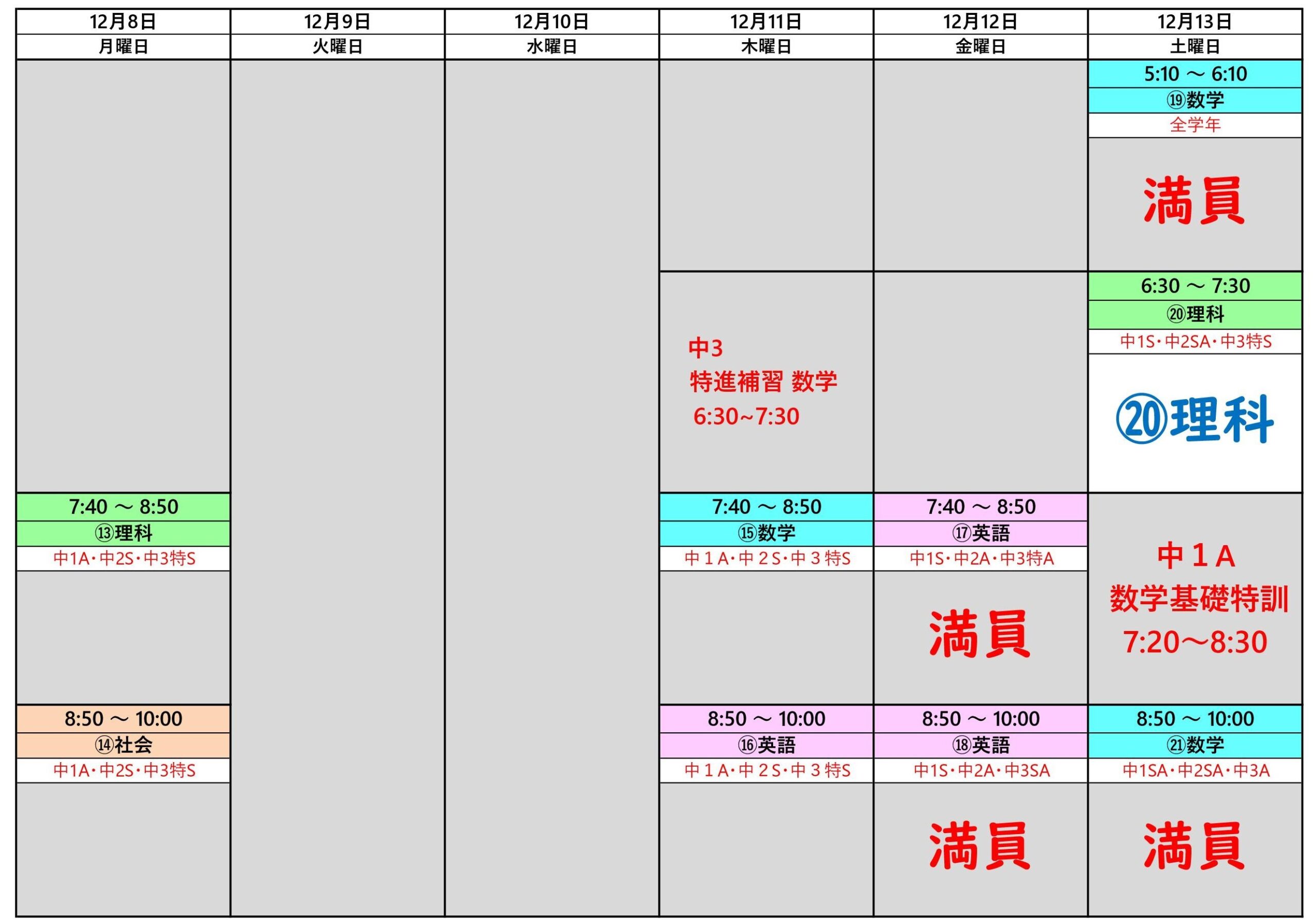Click the 全学年 grade label
The width and height of the screenshot is (1316, 920).
(1195, 125)
